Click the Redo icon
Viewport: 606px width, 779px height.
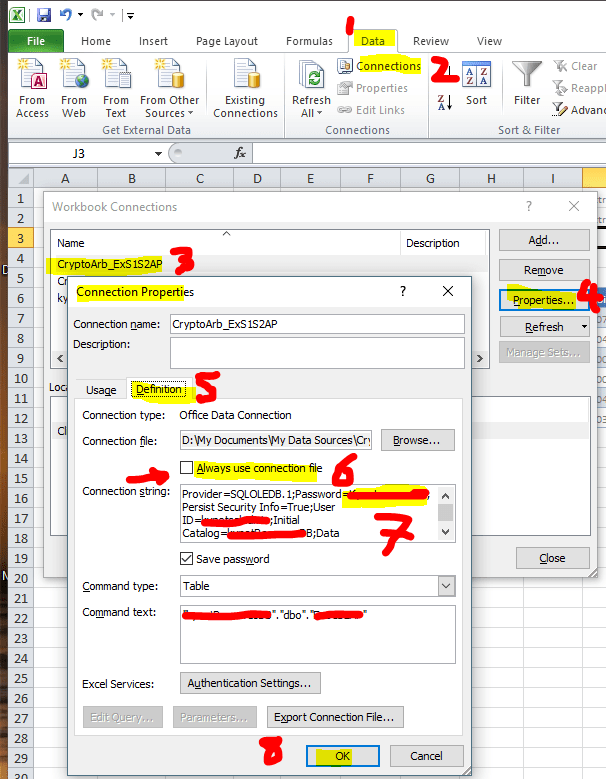pos(97,15)
